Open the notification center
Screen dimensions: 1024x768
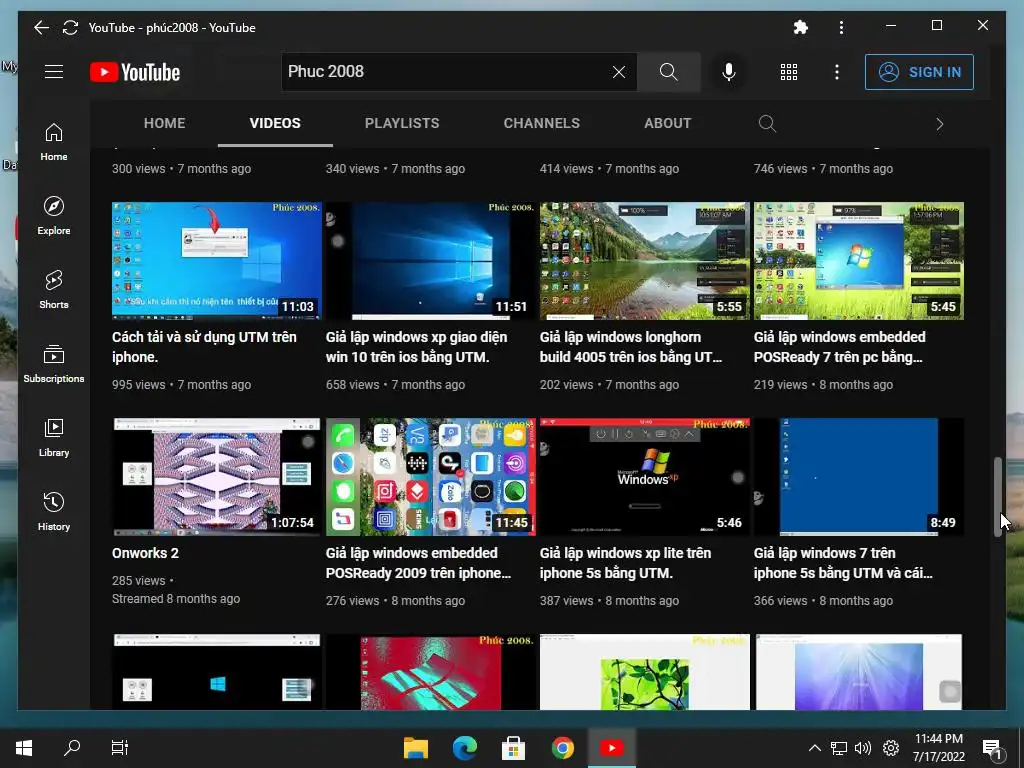[992, 749]
